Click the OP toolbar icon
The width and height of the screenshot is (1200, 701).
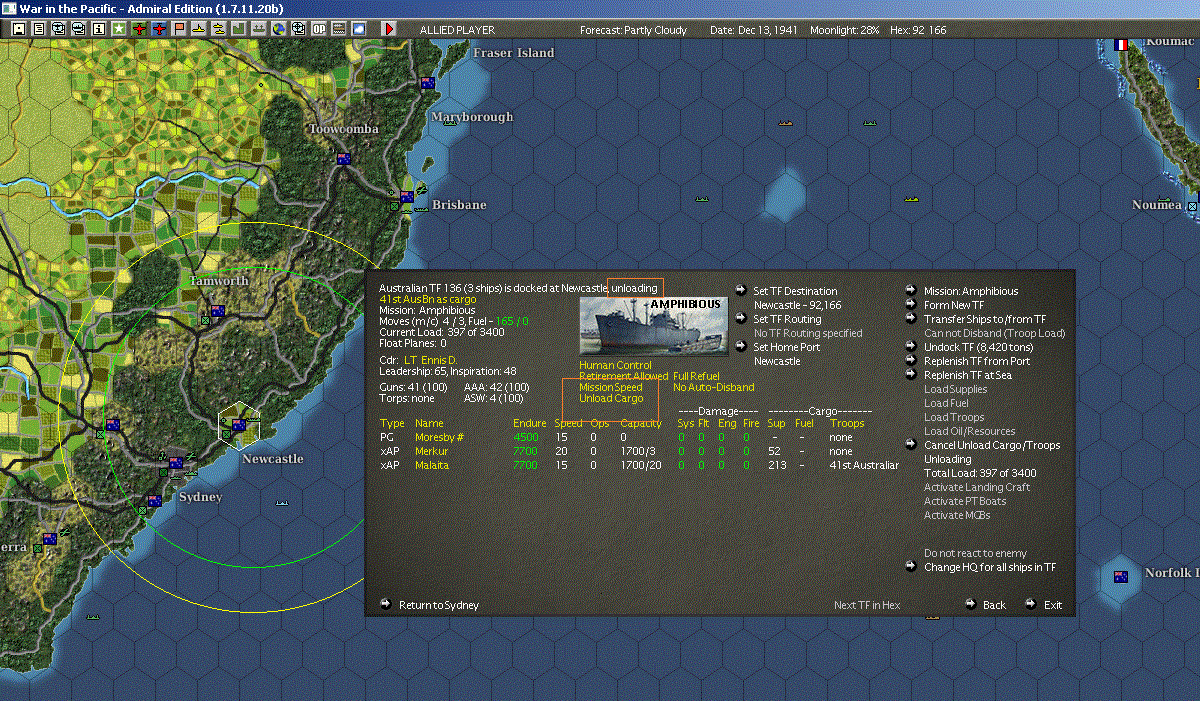pos(319,30)
